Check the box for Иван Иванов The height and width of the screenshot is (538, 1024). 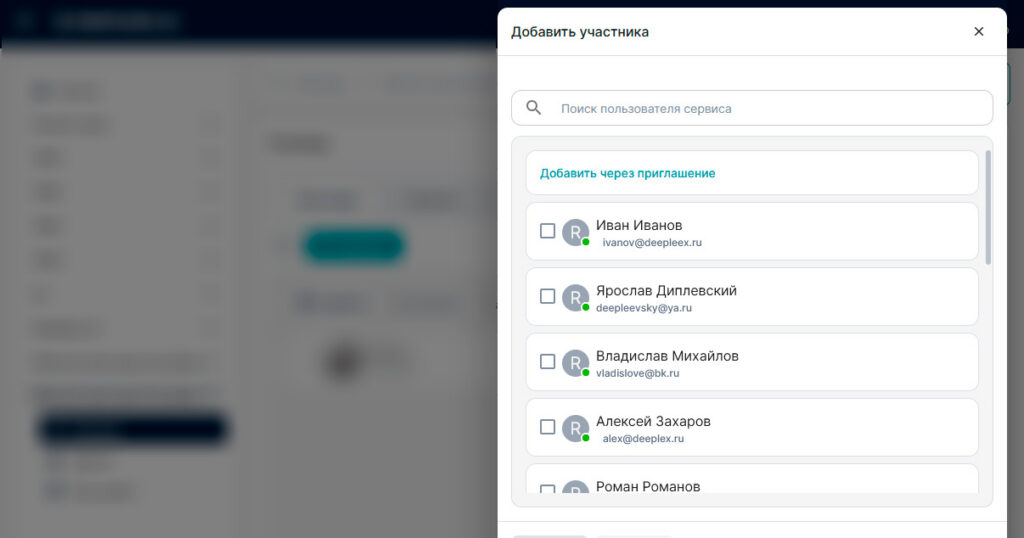click(547, 231)
